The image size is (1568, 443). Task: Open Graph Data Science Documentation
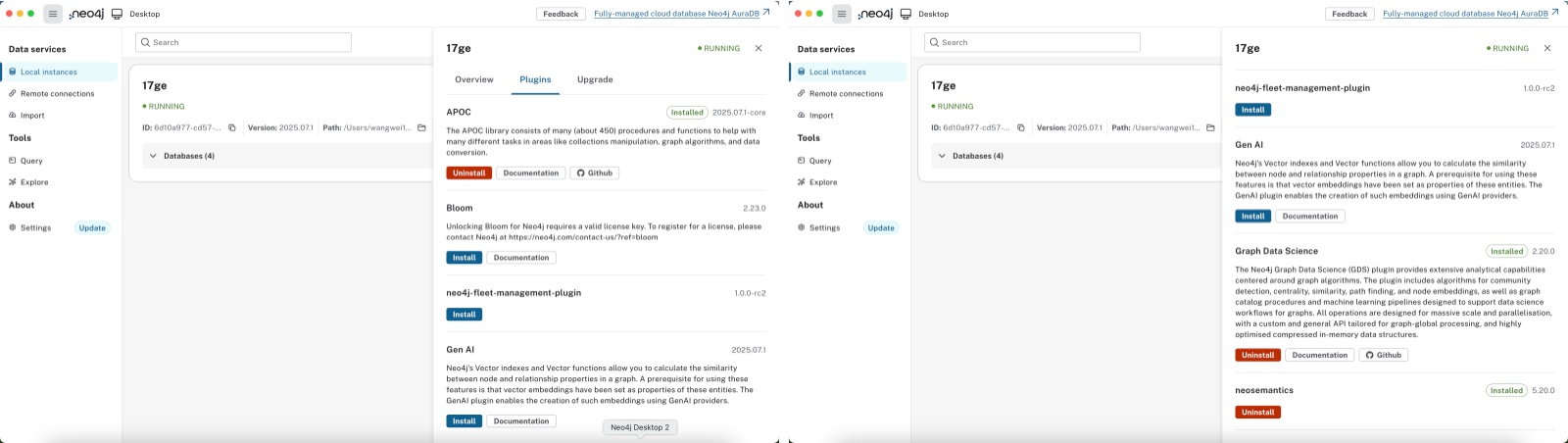point(1320,356)
